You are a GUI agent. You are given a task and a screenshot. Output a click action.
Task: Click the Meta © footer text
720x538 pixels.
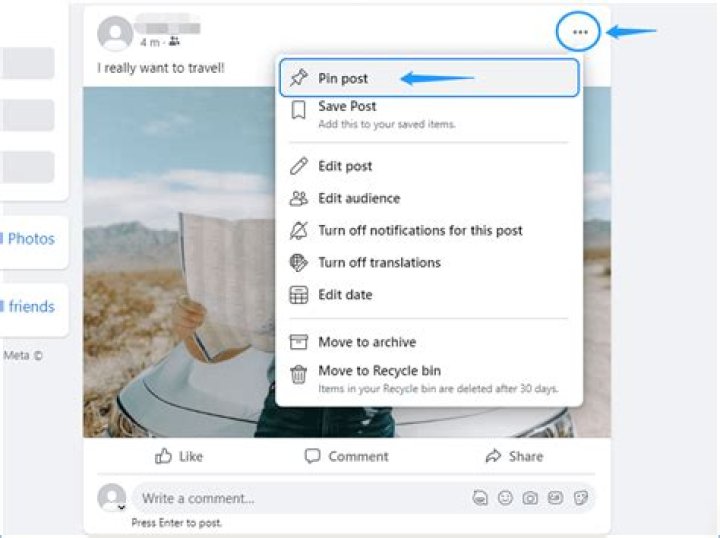coord(23,355)
